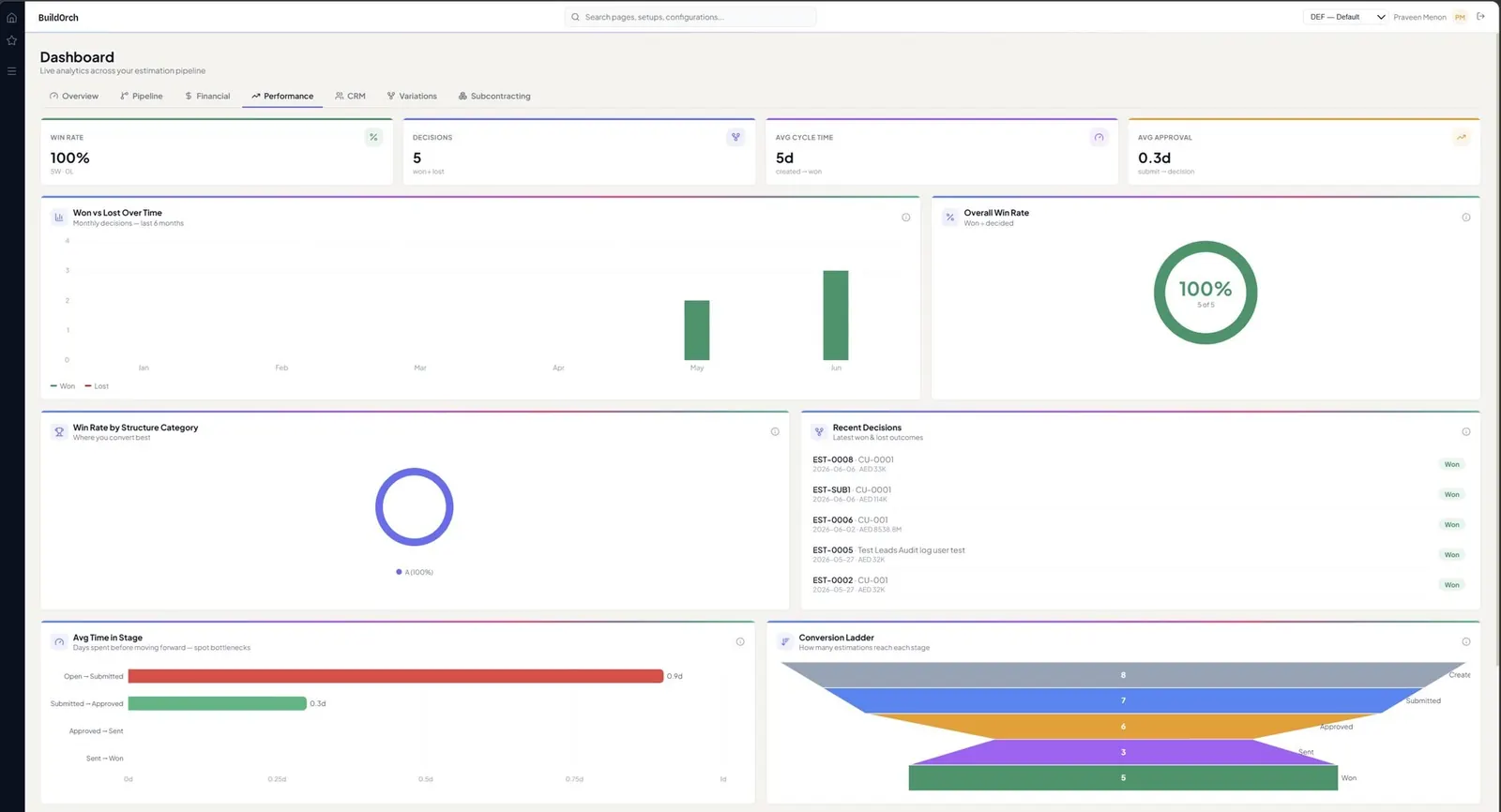Open recent decision EST-0002
Viewport: 1501px width, 812px height.
pyautogui.click(x=1138, y=584)
